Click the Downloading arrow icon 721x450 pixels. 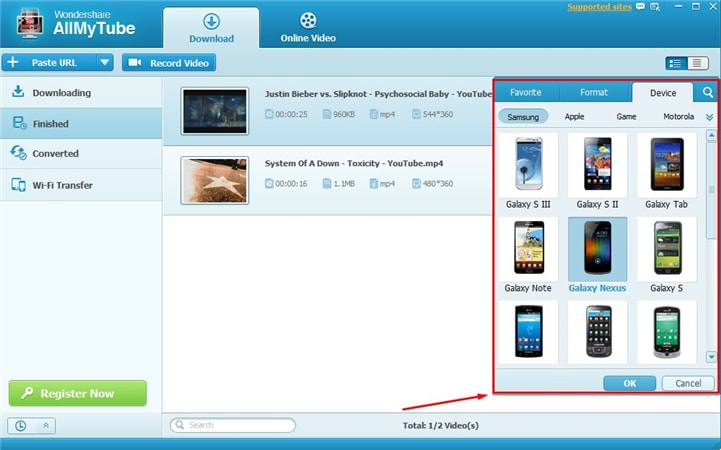tap(18, 91)
